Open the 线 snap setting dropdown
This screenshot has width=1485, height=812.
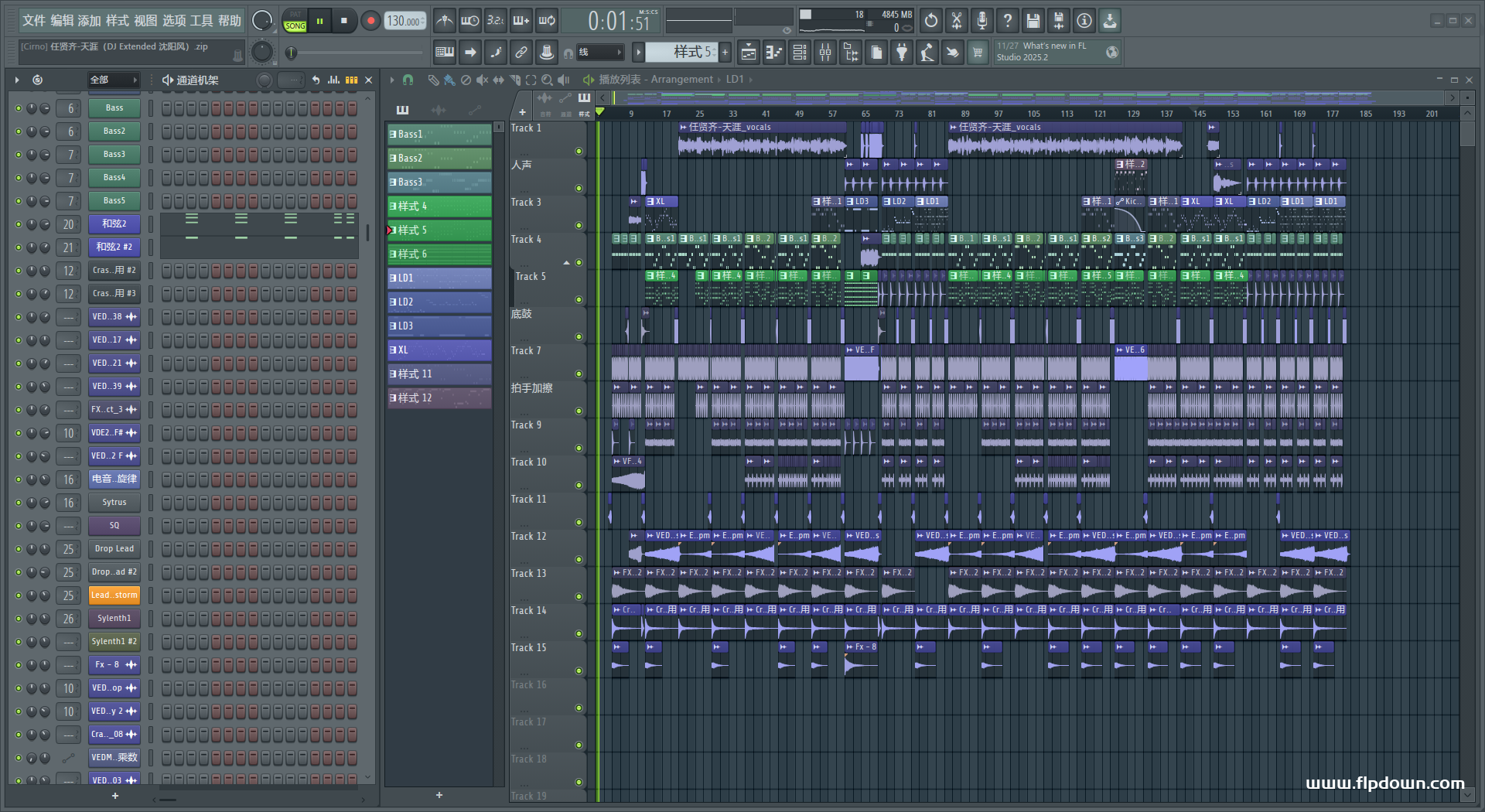click(x=601, y=53)
